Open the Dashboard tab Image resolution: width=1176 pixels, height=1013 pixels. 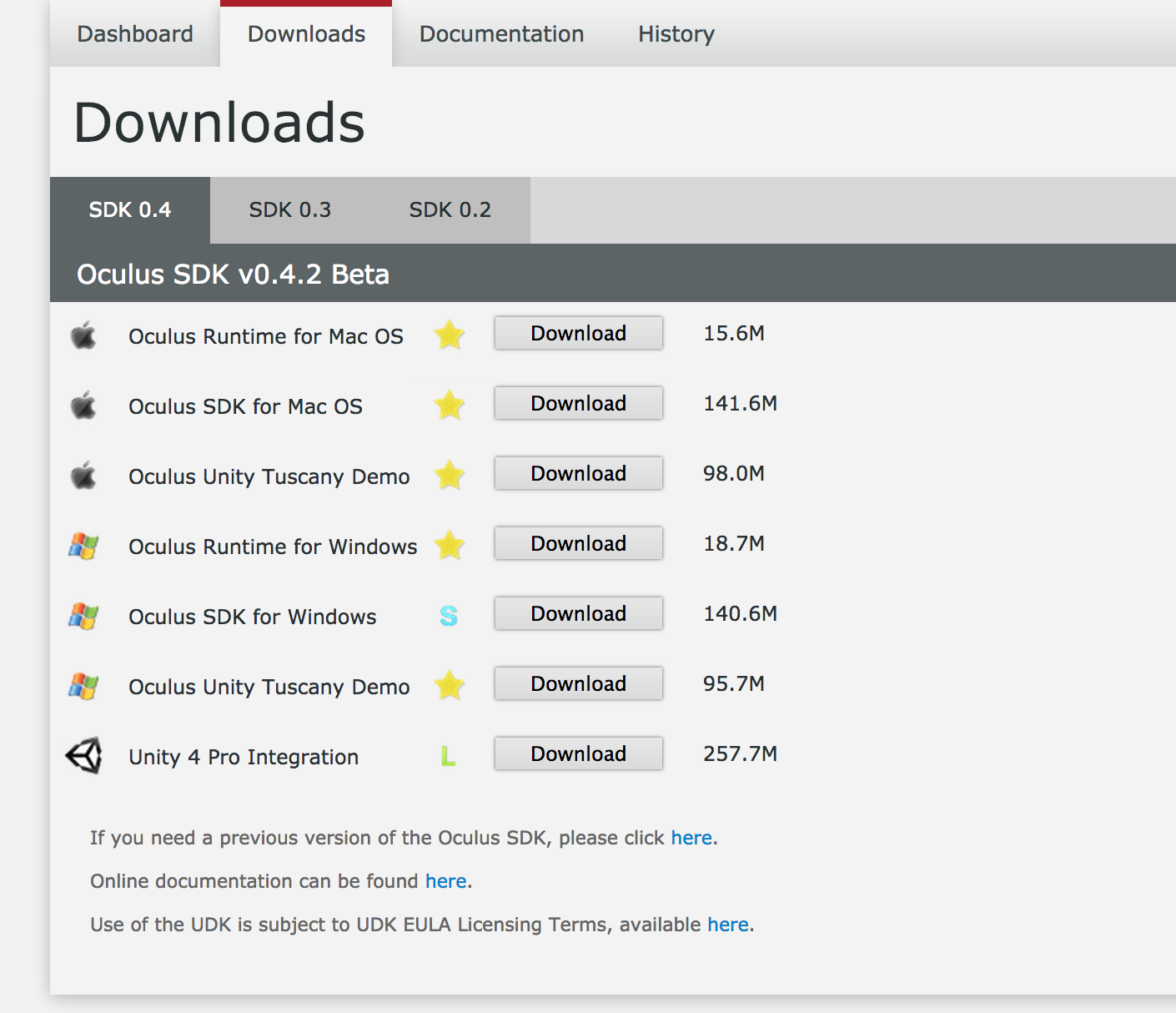(x=135, y=34)
